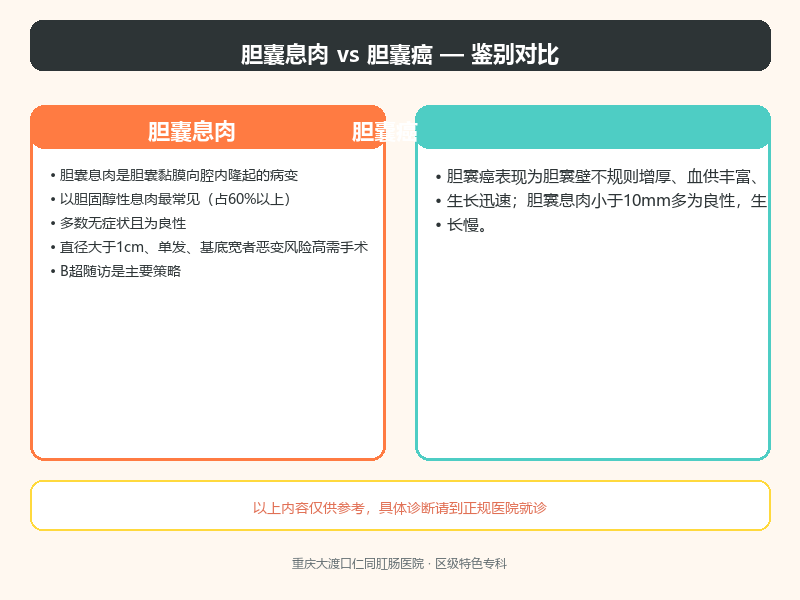Click footer label 区级特色专科
The width and height of the screenshot is (800, 600).
pos(470,564)
